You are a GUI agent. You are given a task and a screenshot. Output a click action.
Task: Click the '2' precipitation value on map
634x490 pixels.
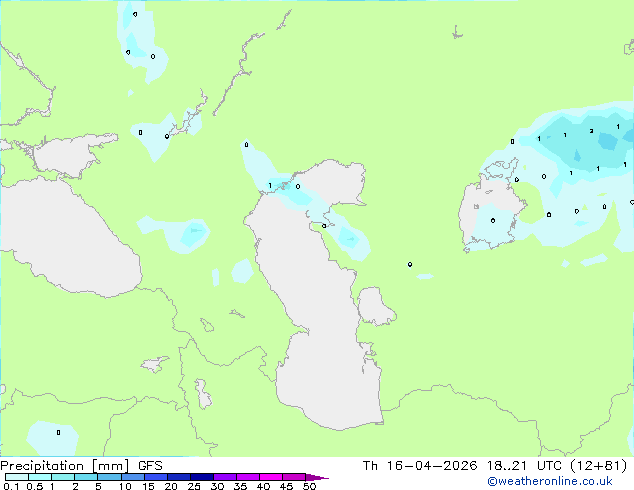click(x=592, y=131)
